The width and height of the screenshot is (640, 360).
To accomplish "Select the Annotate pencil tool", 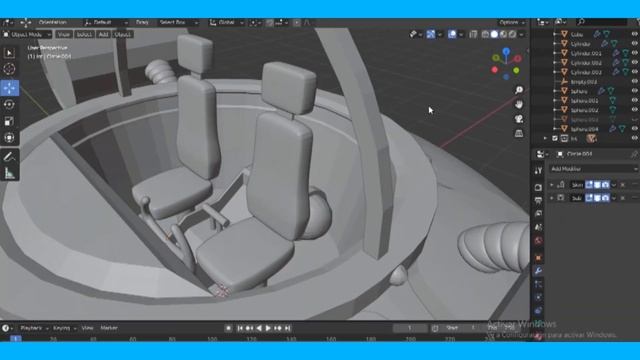I will pyautogui.click(x=9, y=157).
